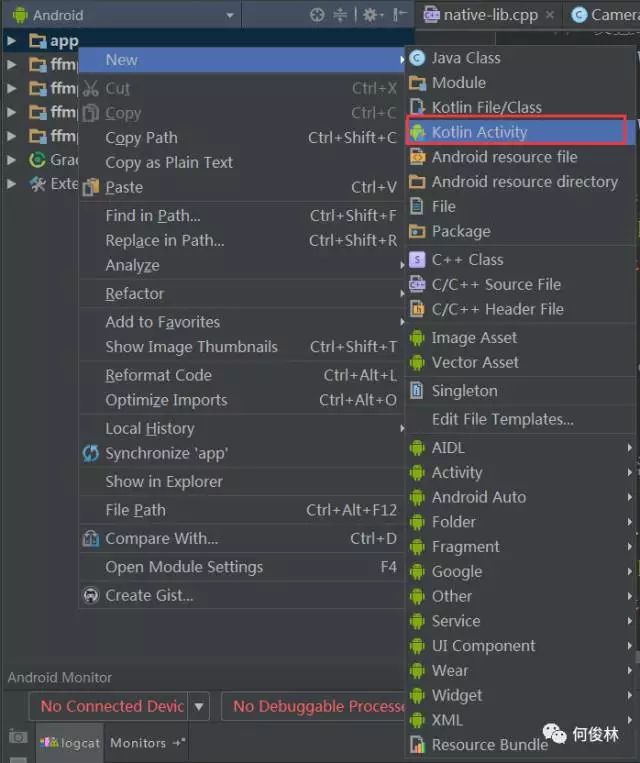Choose Optimize Imports
This screenshot has height=763, width=640.
[x=242, y=400]
